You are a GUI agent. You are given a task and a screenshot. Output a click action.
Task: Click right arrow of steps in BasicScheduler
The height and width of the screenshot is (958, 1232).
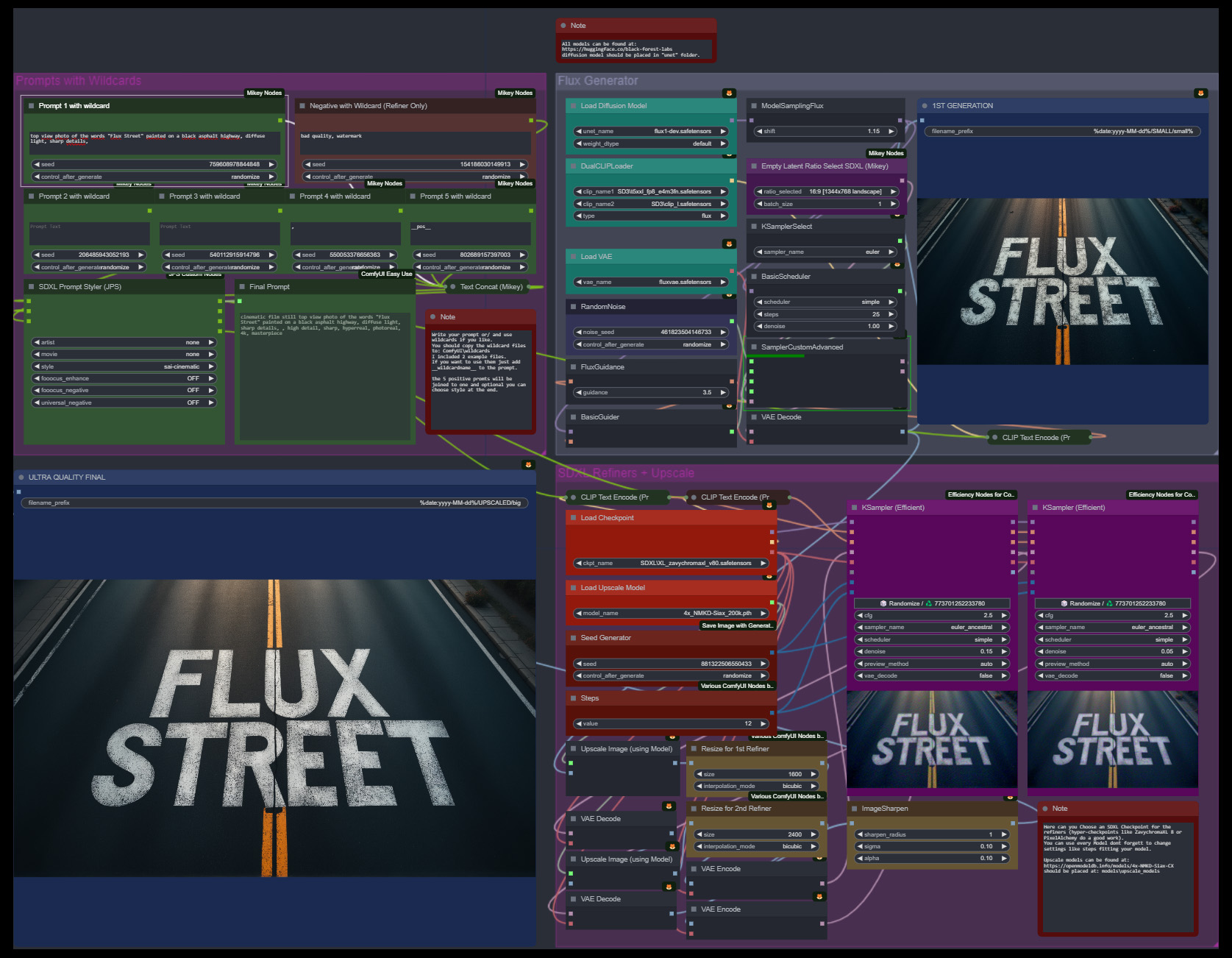(x=891, y=314)
